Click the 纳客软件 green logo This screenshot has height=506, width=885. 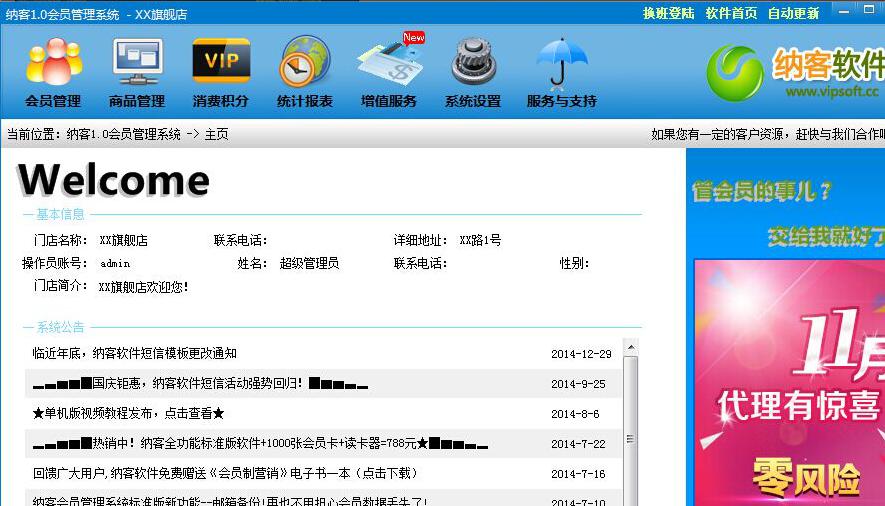pyautogui.click(x=734, y=73)
